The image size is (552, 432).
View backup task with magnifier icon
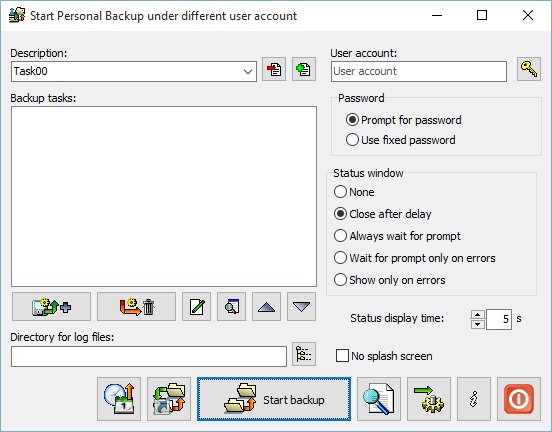(x=231, y=307)
